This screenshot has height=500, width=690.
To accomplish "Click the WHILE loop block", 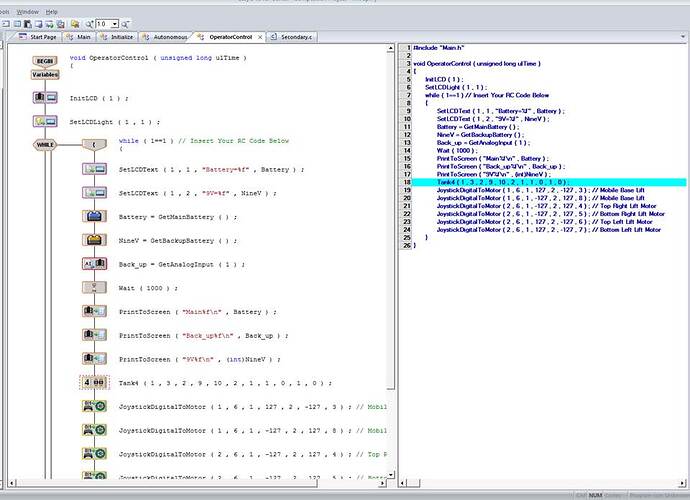I will coord(45,144).
